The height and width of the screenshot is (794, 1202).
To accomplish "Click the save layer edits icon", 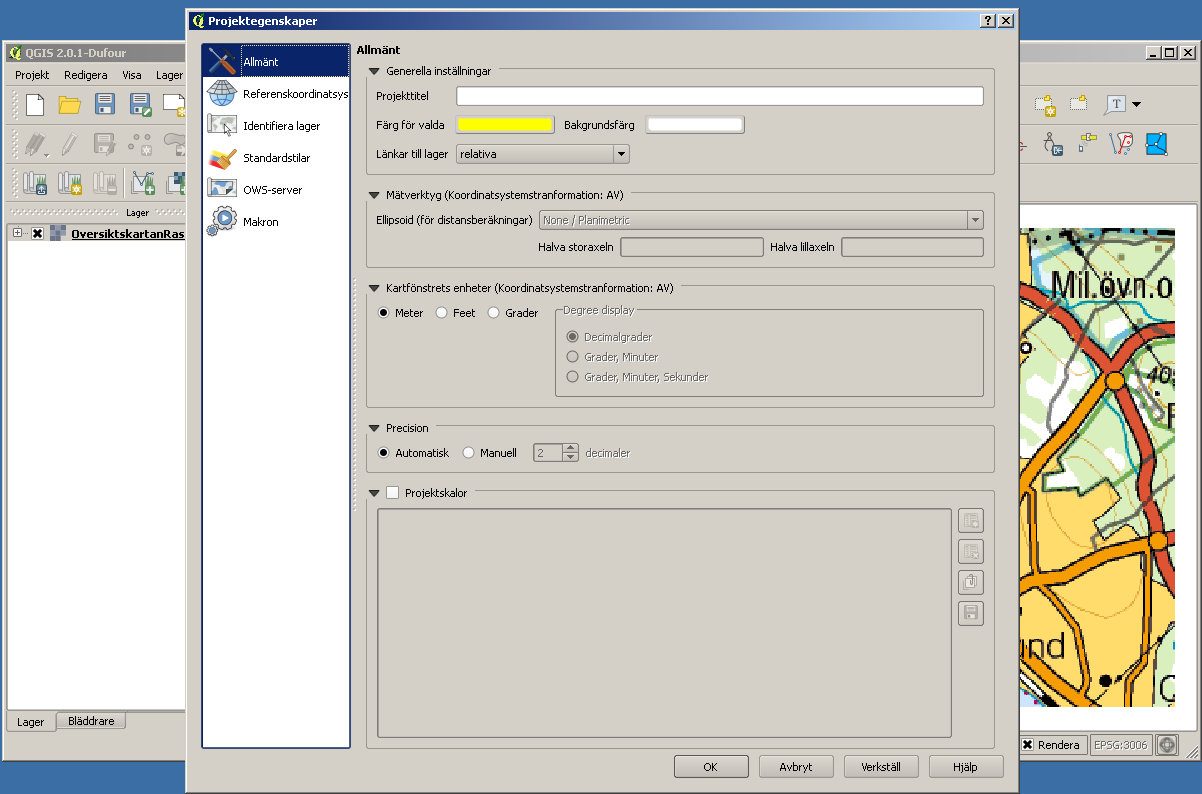I will (x=105, y=144).
